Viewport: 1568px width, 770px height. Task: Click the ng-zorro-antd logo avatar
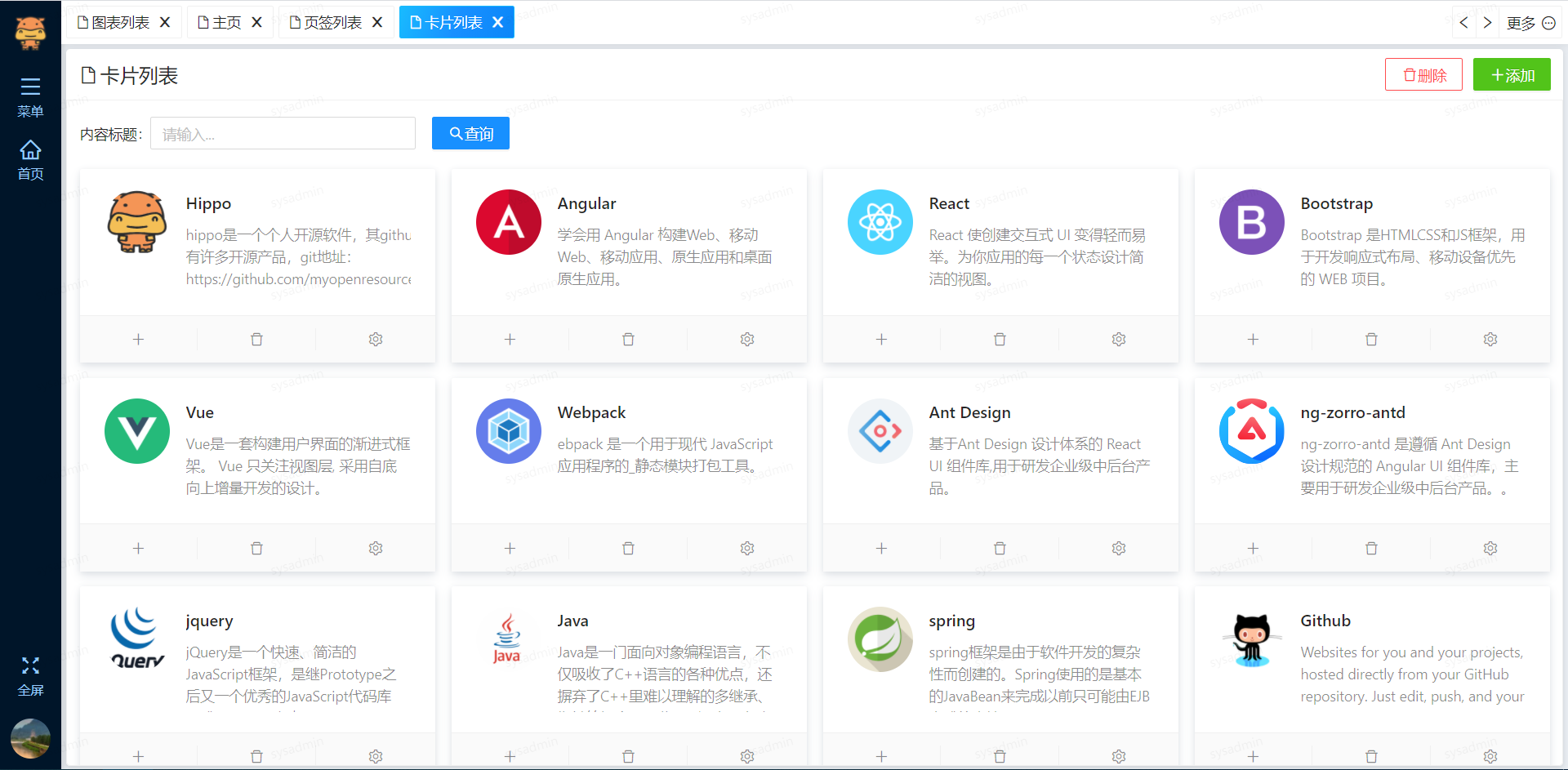click(x=1252, y=431)
